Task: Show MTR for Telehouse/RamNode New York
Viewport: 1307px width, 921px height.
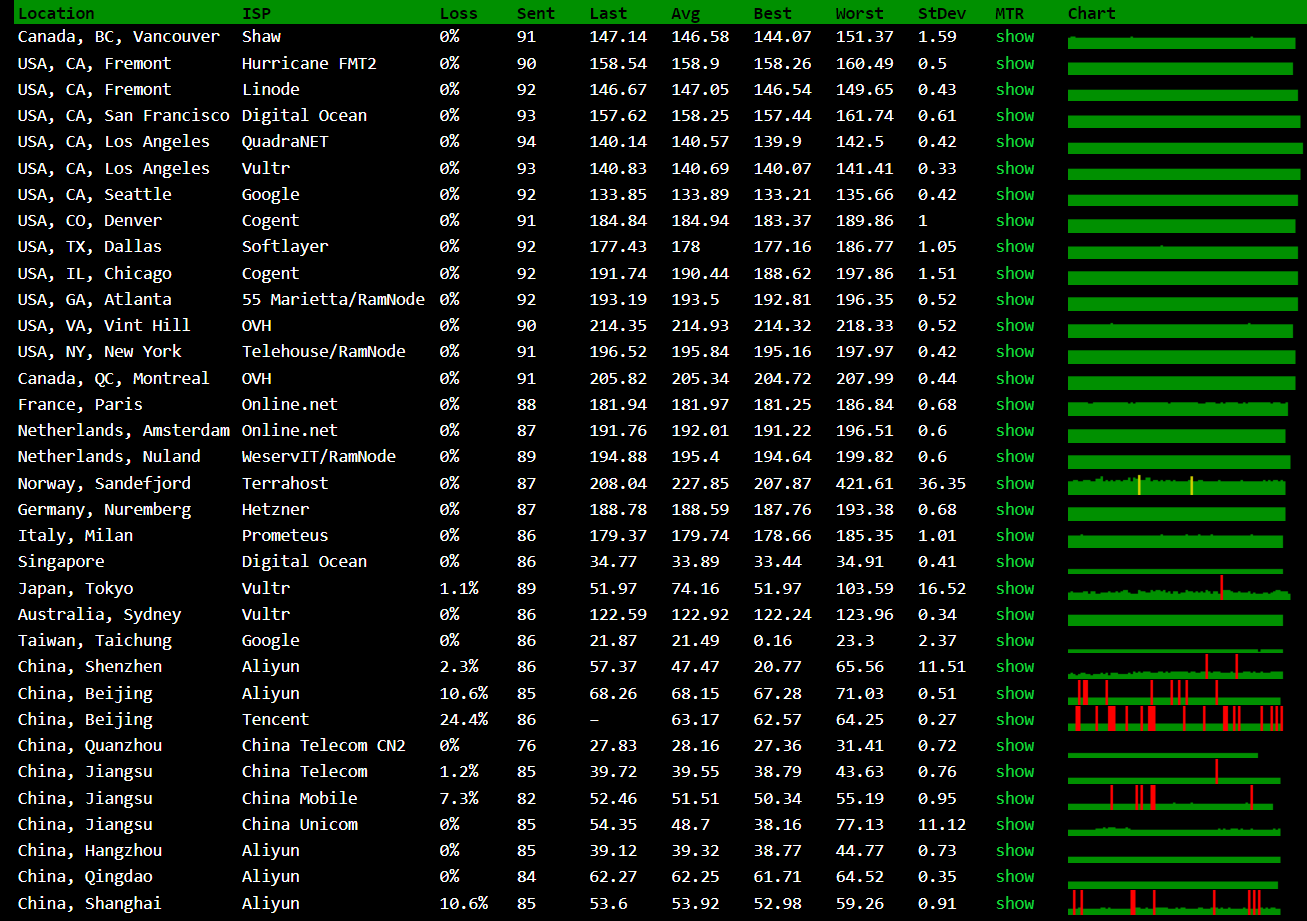Action: pos(1015,351)
